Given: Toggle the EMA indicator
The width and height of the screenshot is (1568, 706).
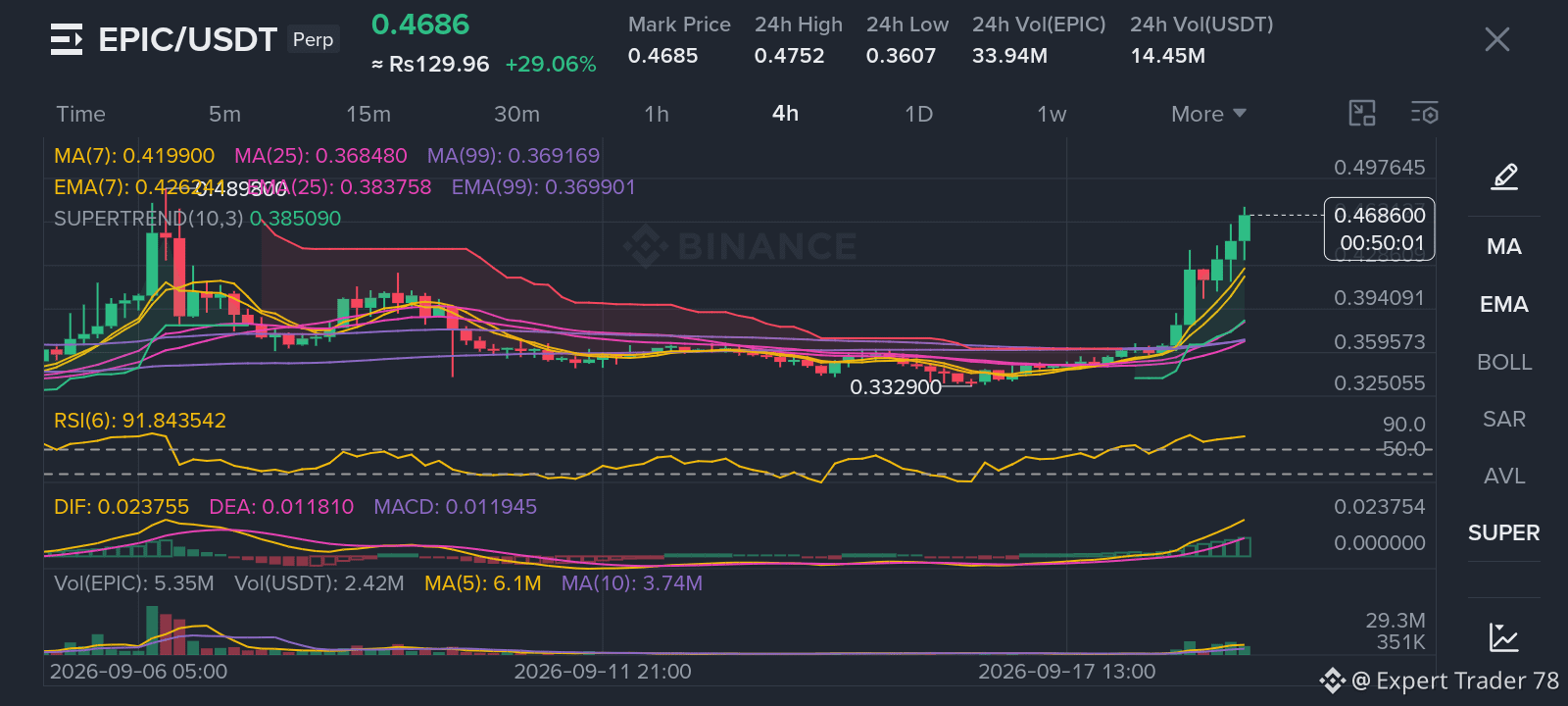Looking at the screenshot, I should pyautogui.click(x=1504, y=305).
